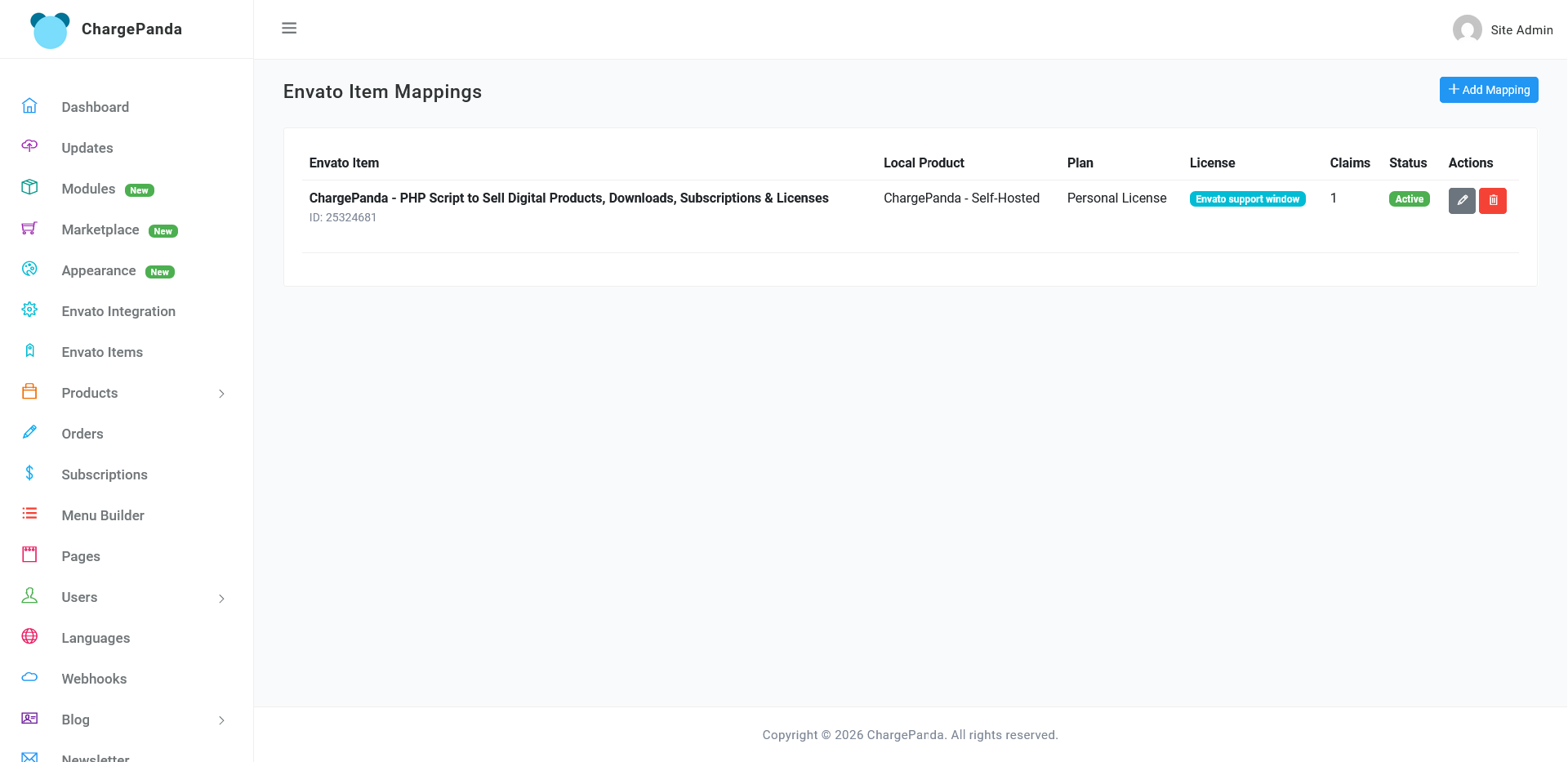Click the Products box icon

coord(29,391)
